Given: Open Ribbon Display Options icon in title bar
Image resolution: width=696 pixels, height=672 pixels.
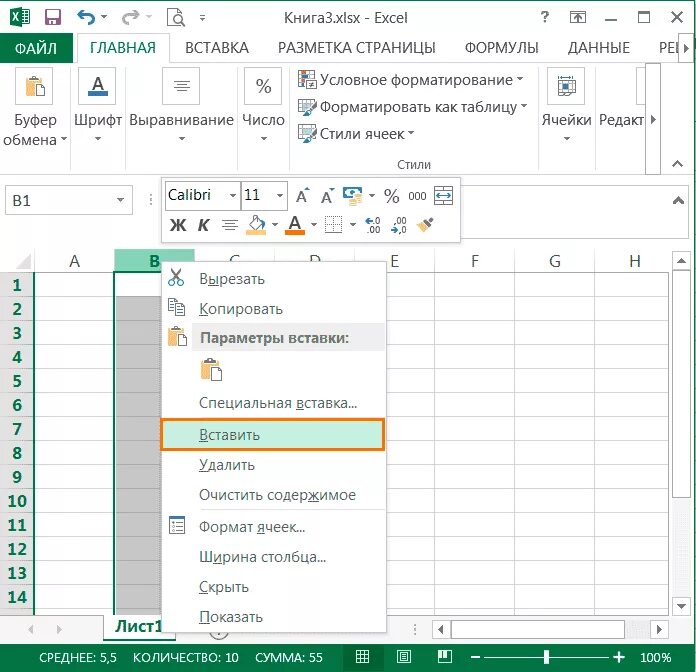Looking at the screenshot, I should tap(577, 17).
